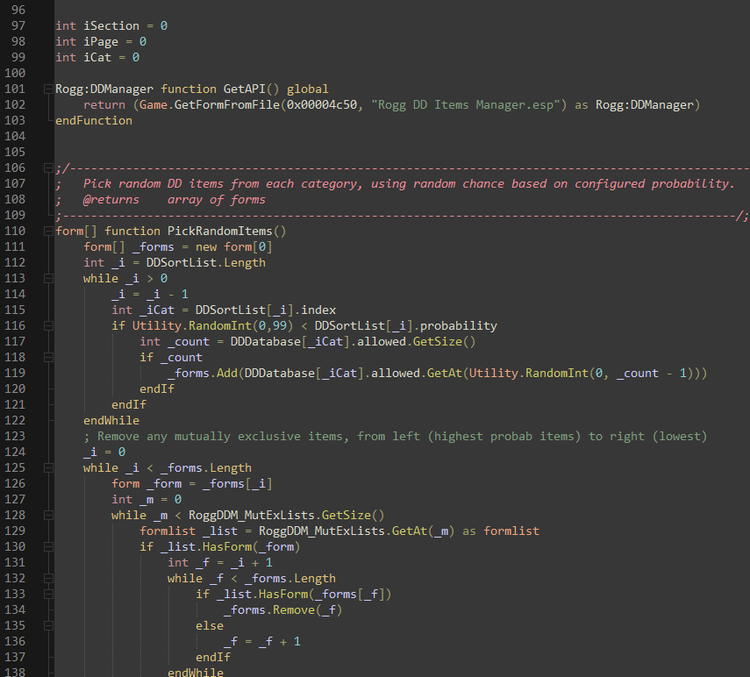The image size is (750, 677).
Task: Collapse the 'if _count' fold marker at line 118
Action: pyautogui.click(x=48, y=357)
